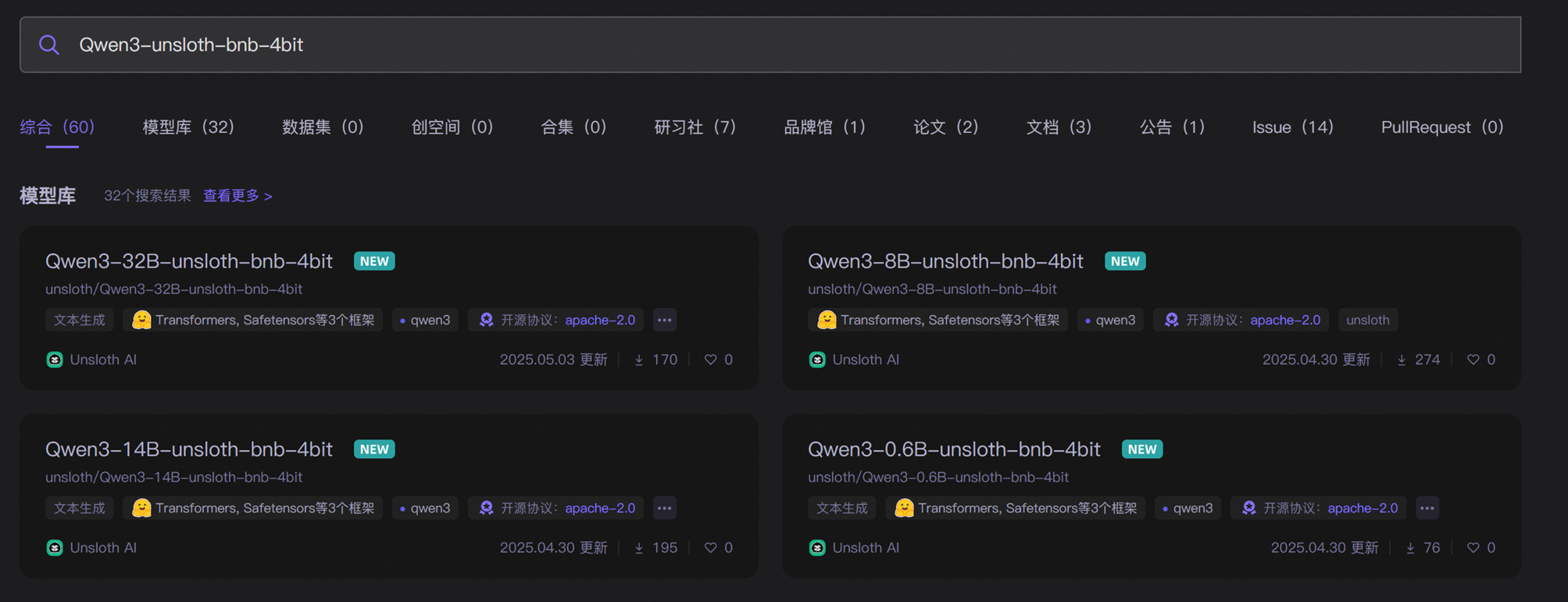The image size is (1568, 602).
Task: Click download icon beside 274
Action: pyautogui.click(x=1402, y=360)
